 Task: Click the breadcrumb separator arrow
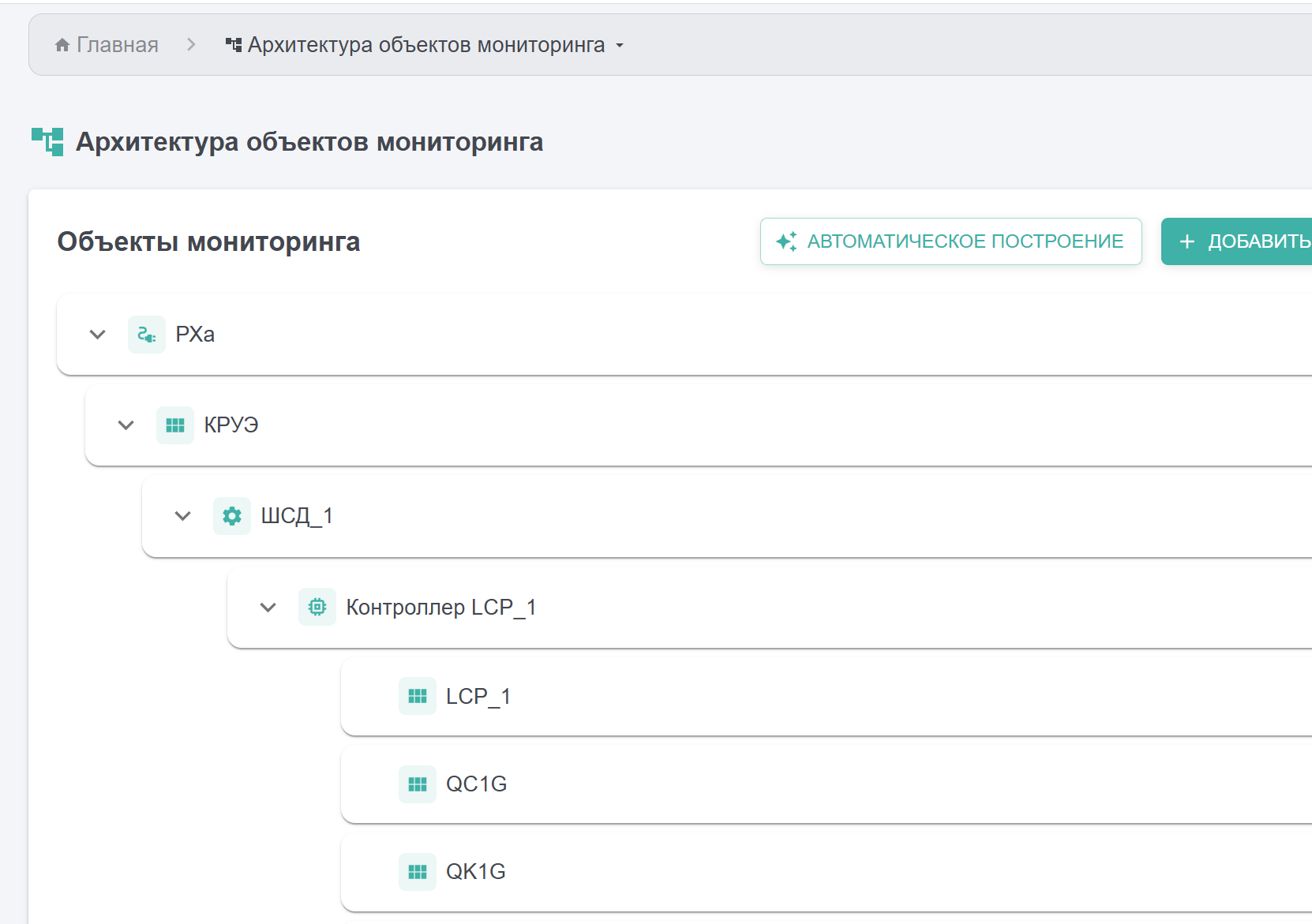click(x=191, y=45)
